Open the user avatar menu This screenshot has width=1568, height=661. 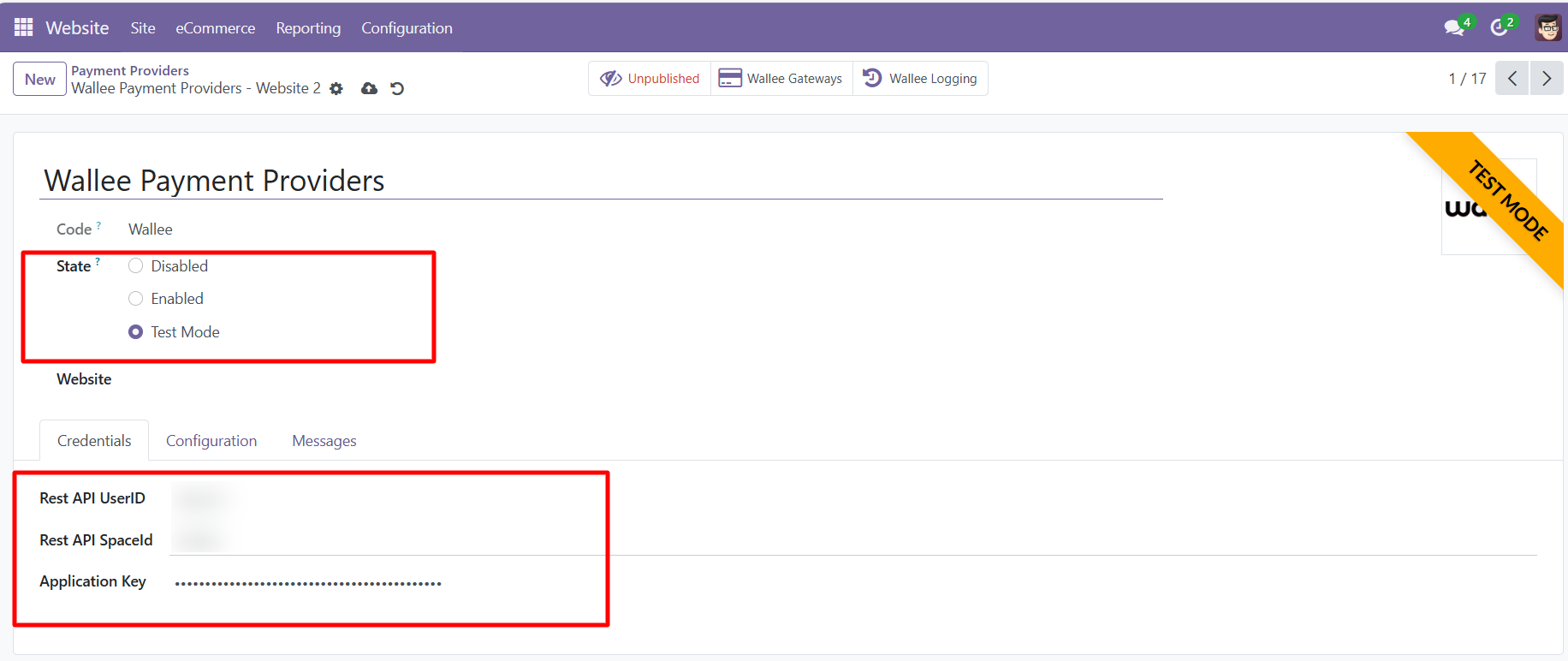(x=1547, y=27)
